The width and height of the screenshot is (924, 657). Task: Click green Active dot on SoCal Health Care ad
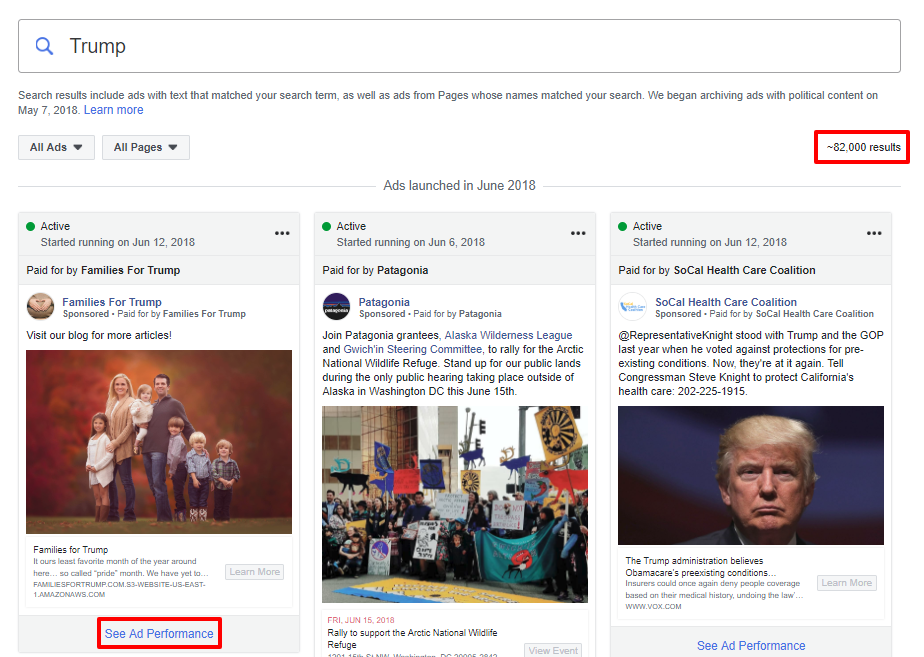coord(622,226)
